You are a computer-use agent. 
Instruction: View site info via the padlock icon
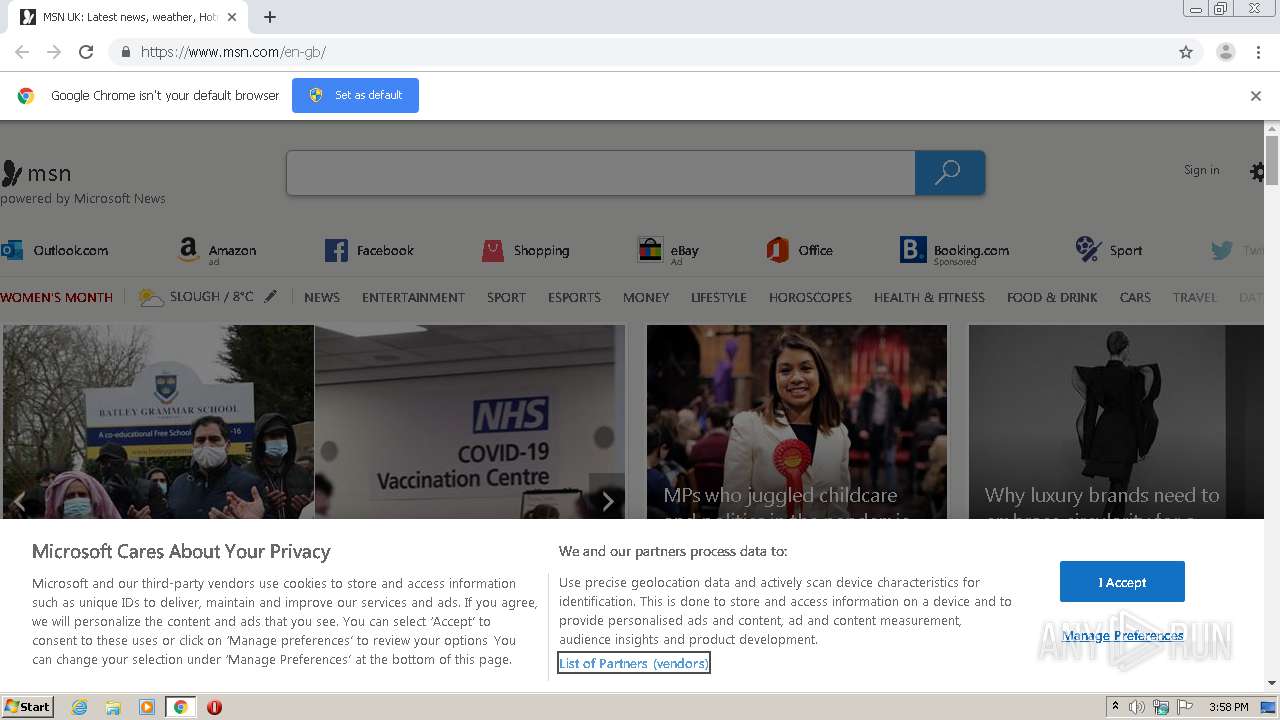click(125, 52)
